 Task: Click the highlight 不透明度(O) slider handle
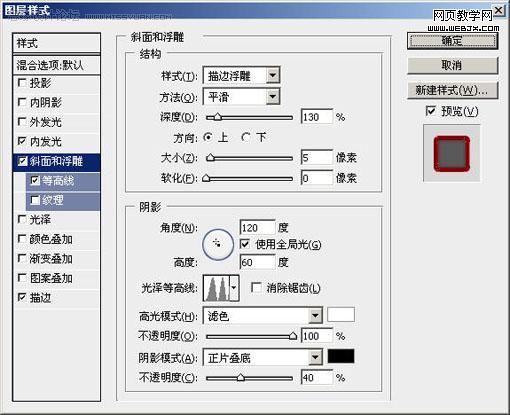coord(293,336)
